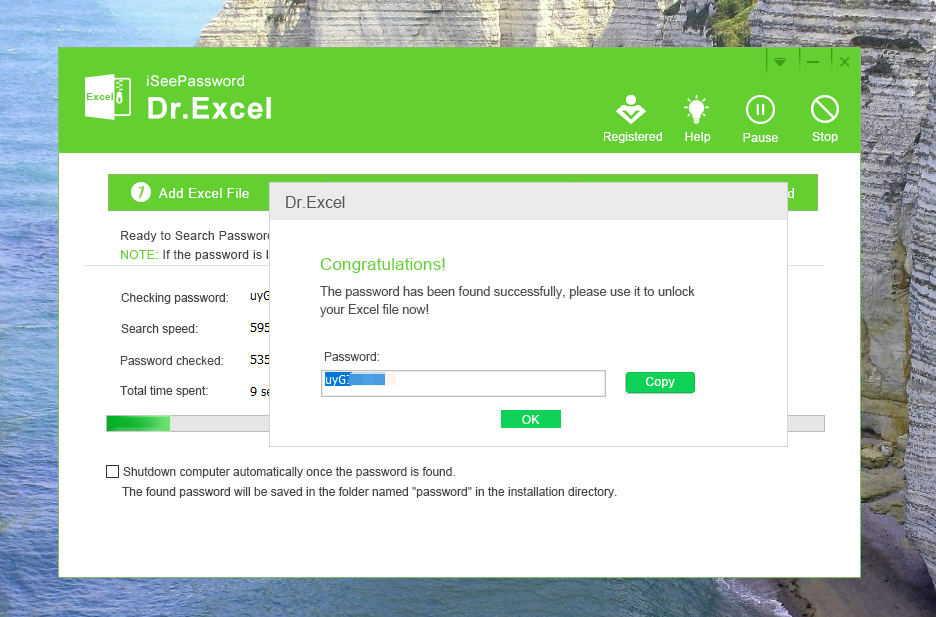This screenshot has width=936, height=617.
Task: Click the Dr.Excel dialog title bar
Action: coord(528,202)
